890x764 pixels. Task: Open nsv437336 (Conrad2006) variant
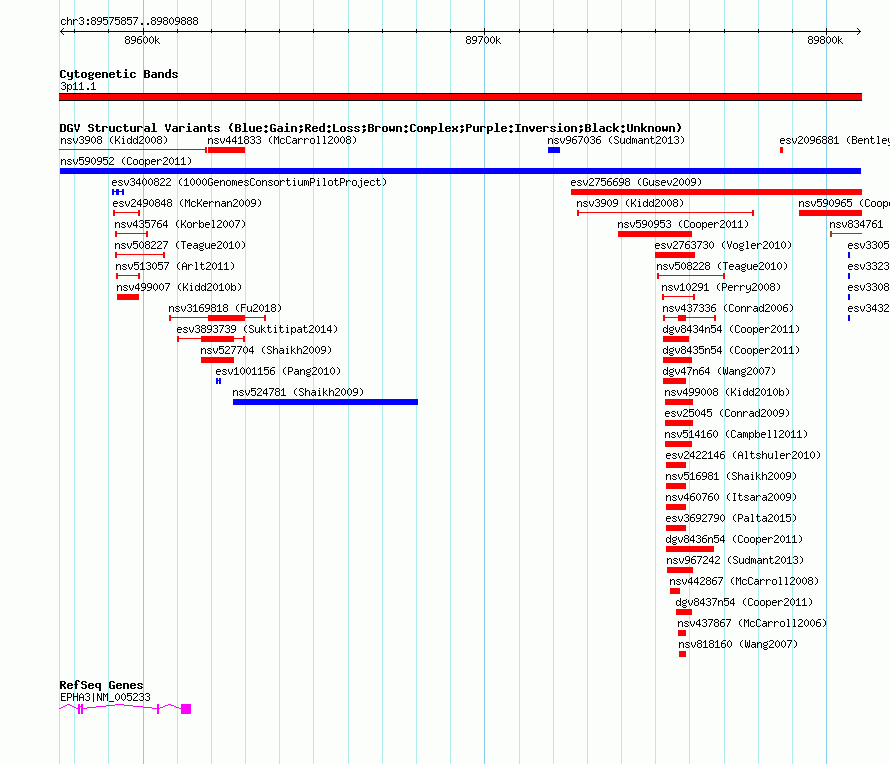728,308
